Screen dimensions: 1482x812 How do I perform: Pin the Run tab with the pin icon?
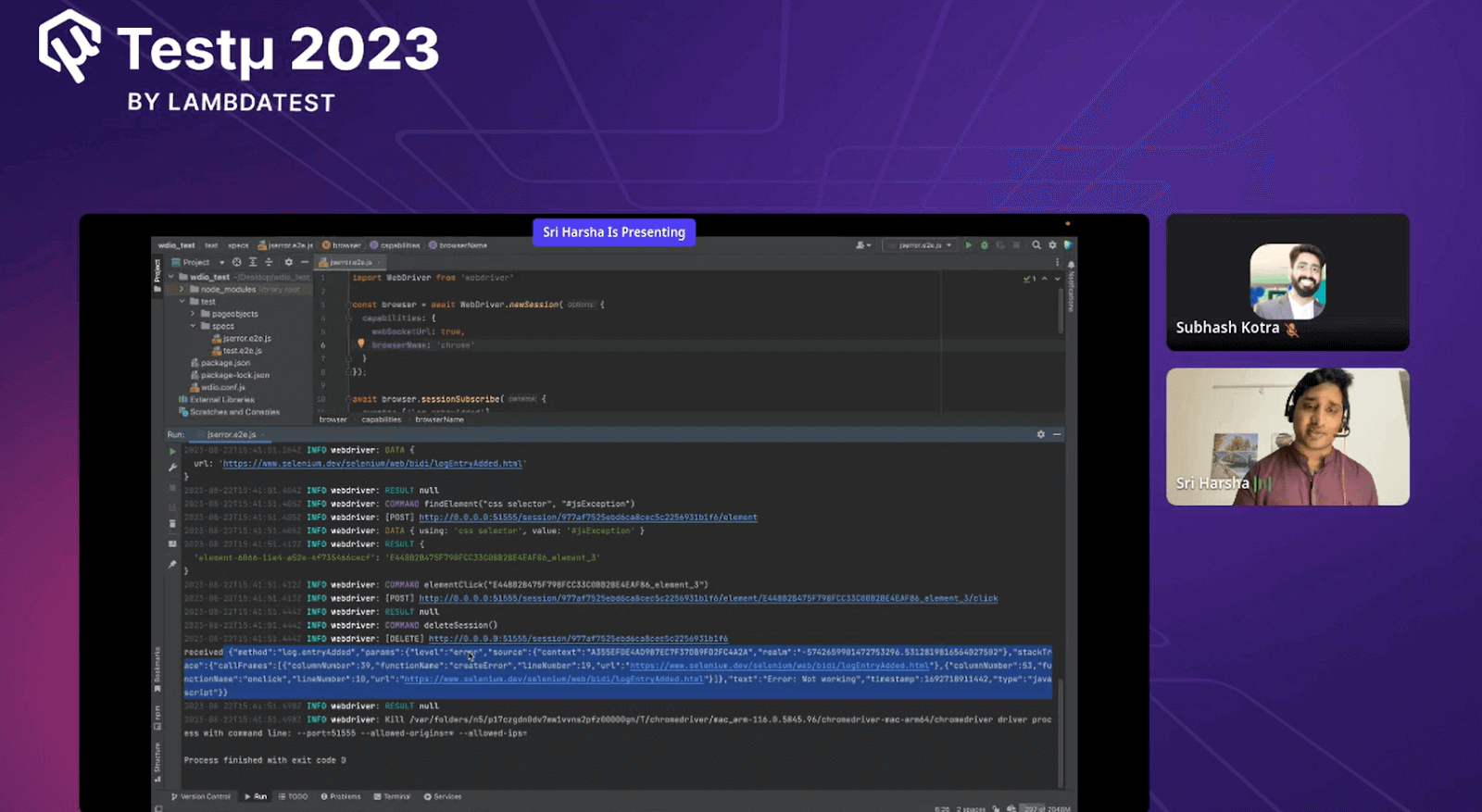[x=172, y=564]
